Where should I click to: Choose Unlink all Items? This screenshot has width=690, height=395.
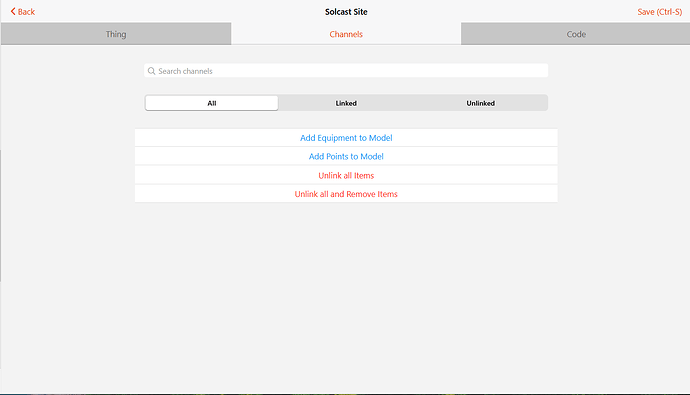pos(346,175)
